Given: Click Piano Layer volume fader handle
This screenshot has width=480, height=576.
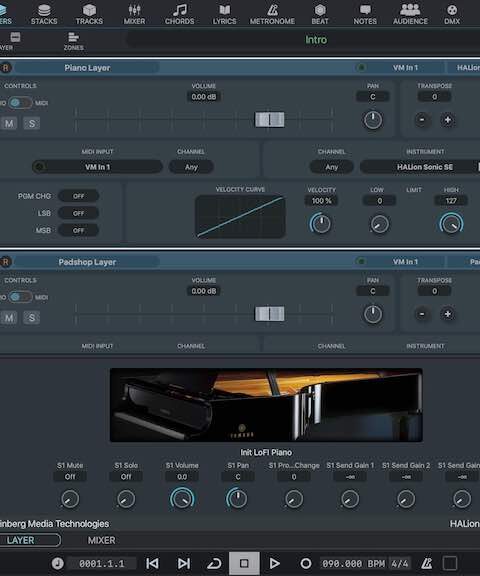Looking at the screenshot, I should click(x=270, y=119).
